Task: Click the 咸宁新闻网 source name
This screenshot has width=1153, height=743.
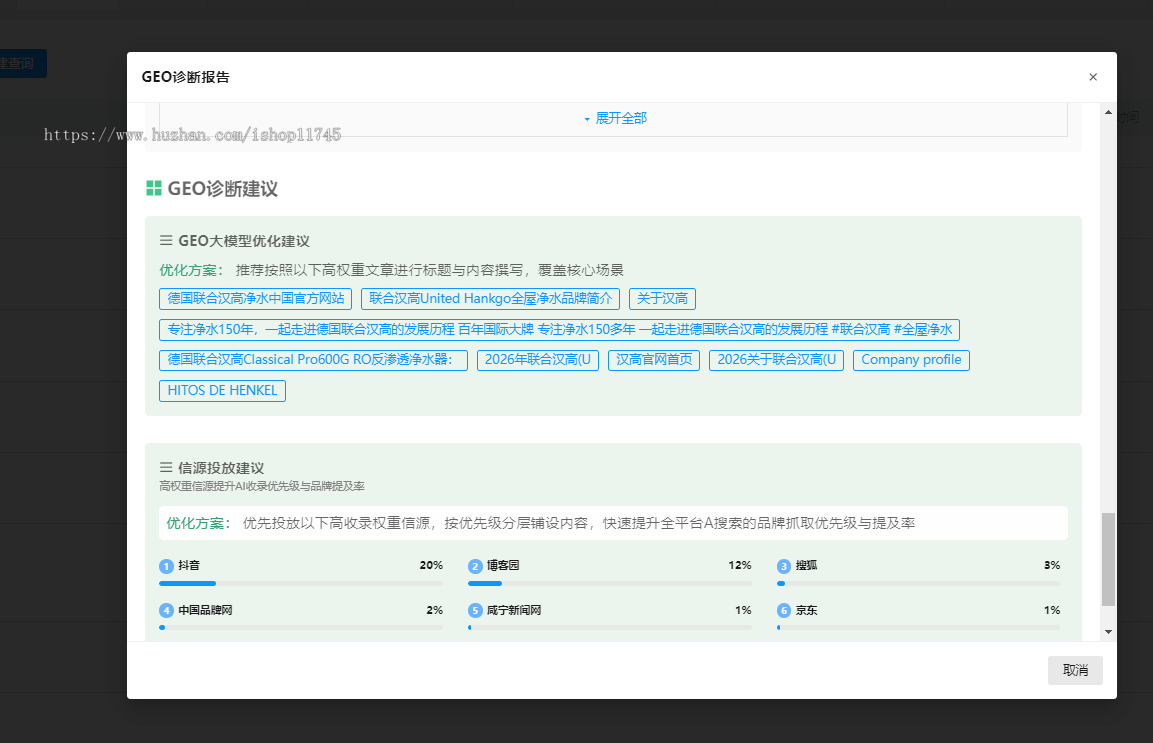Action: [514, 610]
